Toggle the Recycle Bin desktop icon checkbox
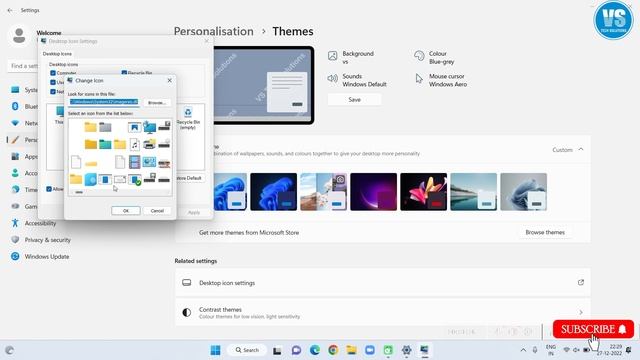This screenshot has height=360, width=640. pos(124,73)
